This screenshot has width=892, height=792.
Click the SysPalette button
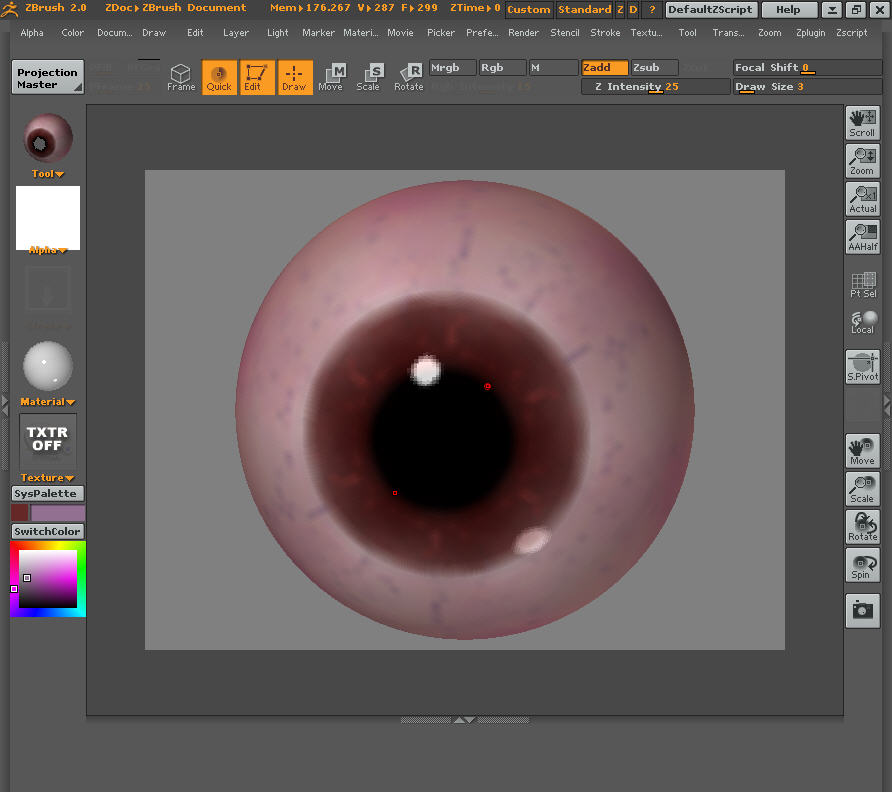click(x=48, y=493)
